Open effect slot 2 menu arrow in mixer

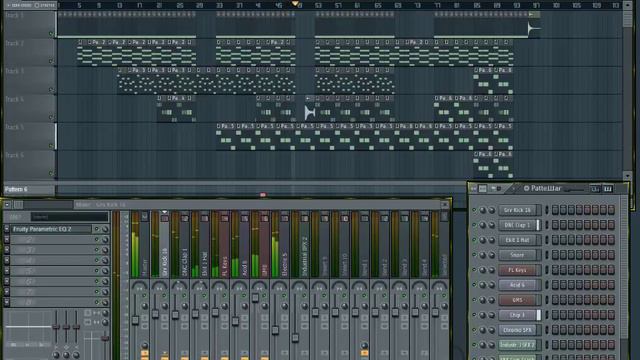coord(7,240)
